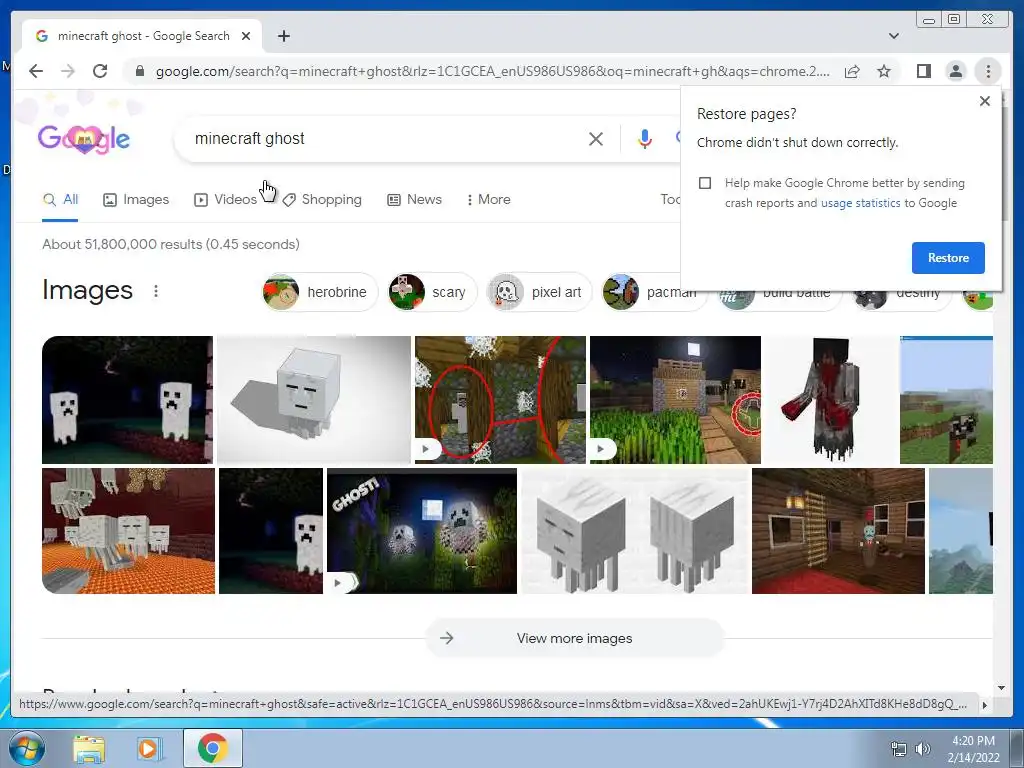Viewport: 1024px width, 768px height.
Task: Open the ghasts over lava thumbnail
Action: click(128, 531)
